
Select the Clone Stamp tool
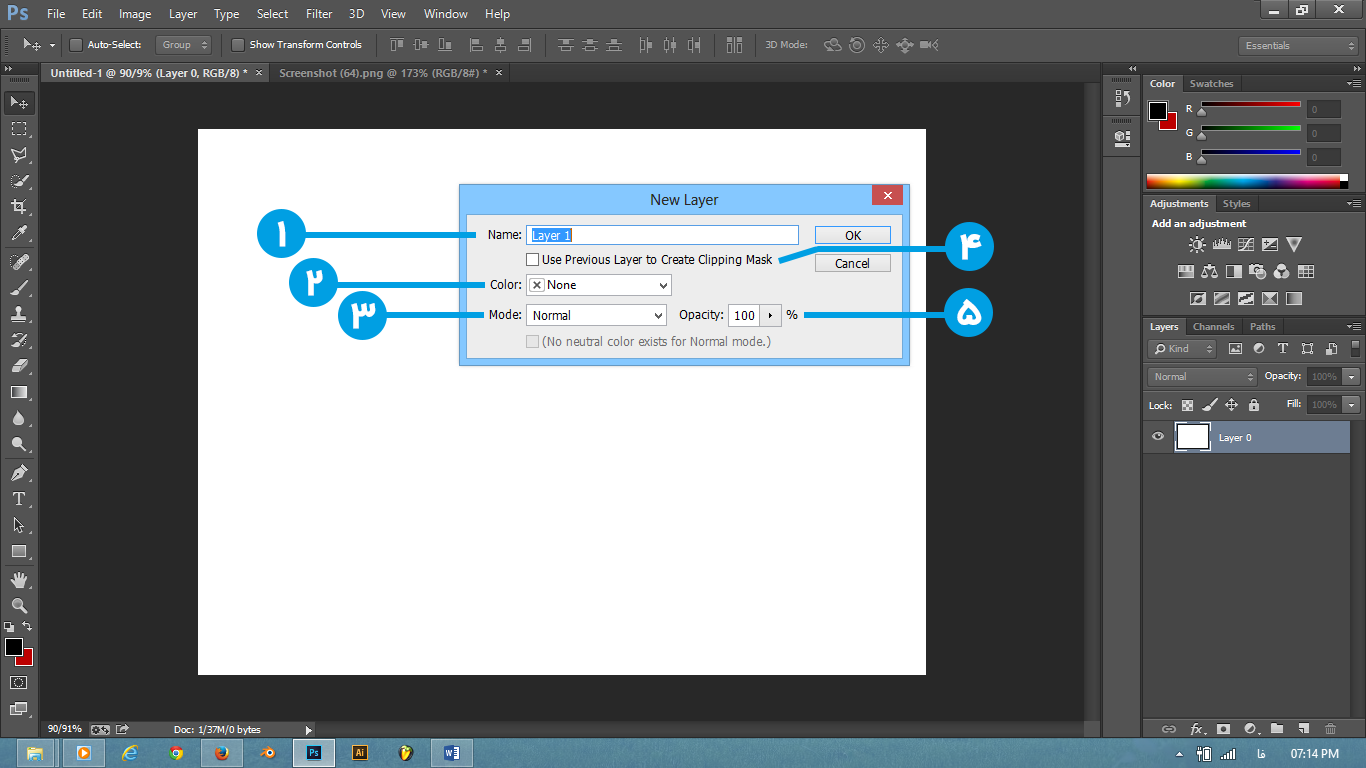pyautogui.click(x=19, y=313)
